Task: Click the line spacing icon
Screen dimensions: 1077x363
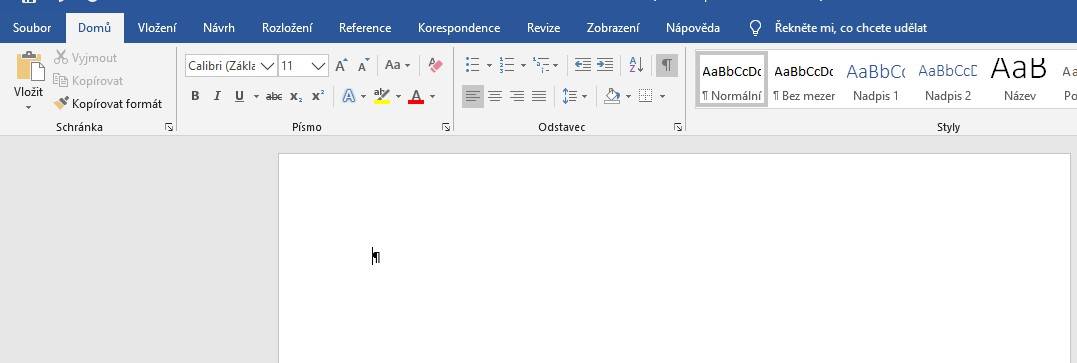Action: 569,96
